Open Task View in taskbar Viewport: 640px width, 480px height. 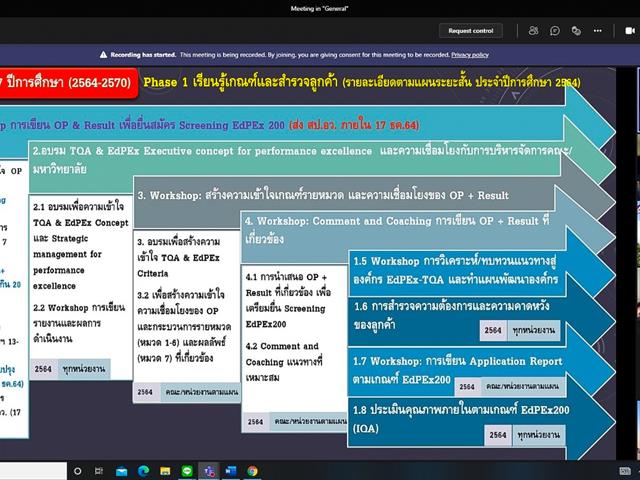99,471
